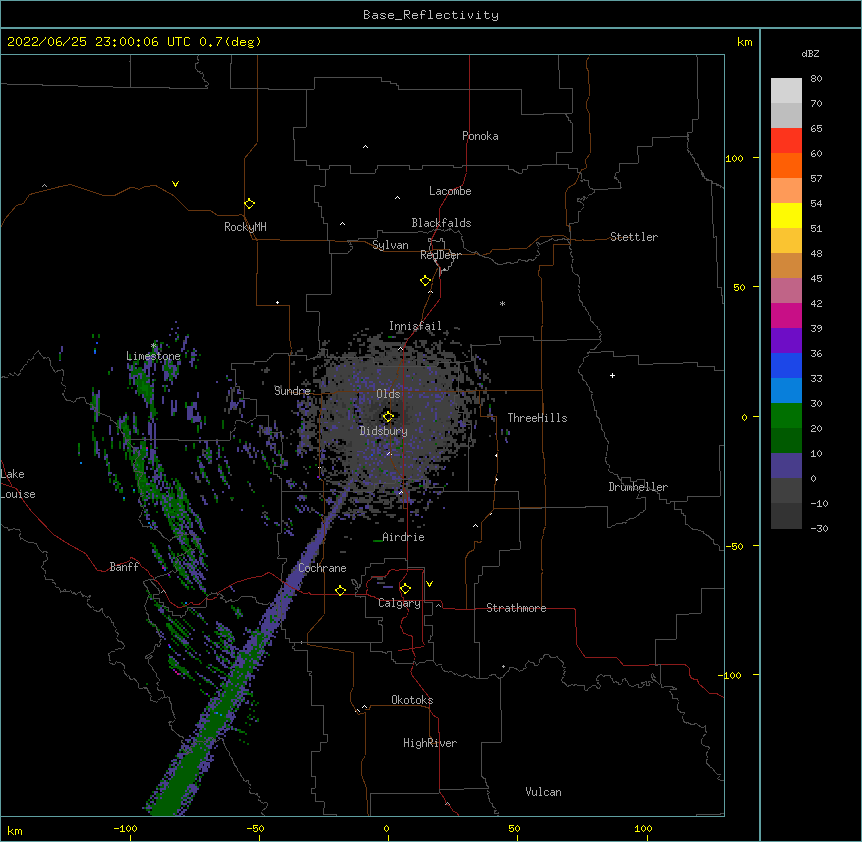The image size is (862, 842).
Task: Click the yellow diamond marker above Calgary label
Action: click(x=405, y=589)
